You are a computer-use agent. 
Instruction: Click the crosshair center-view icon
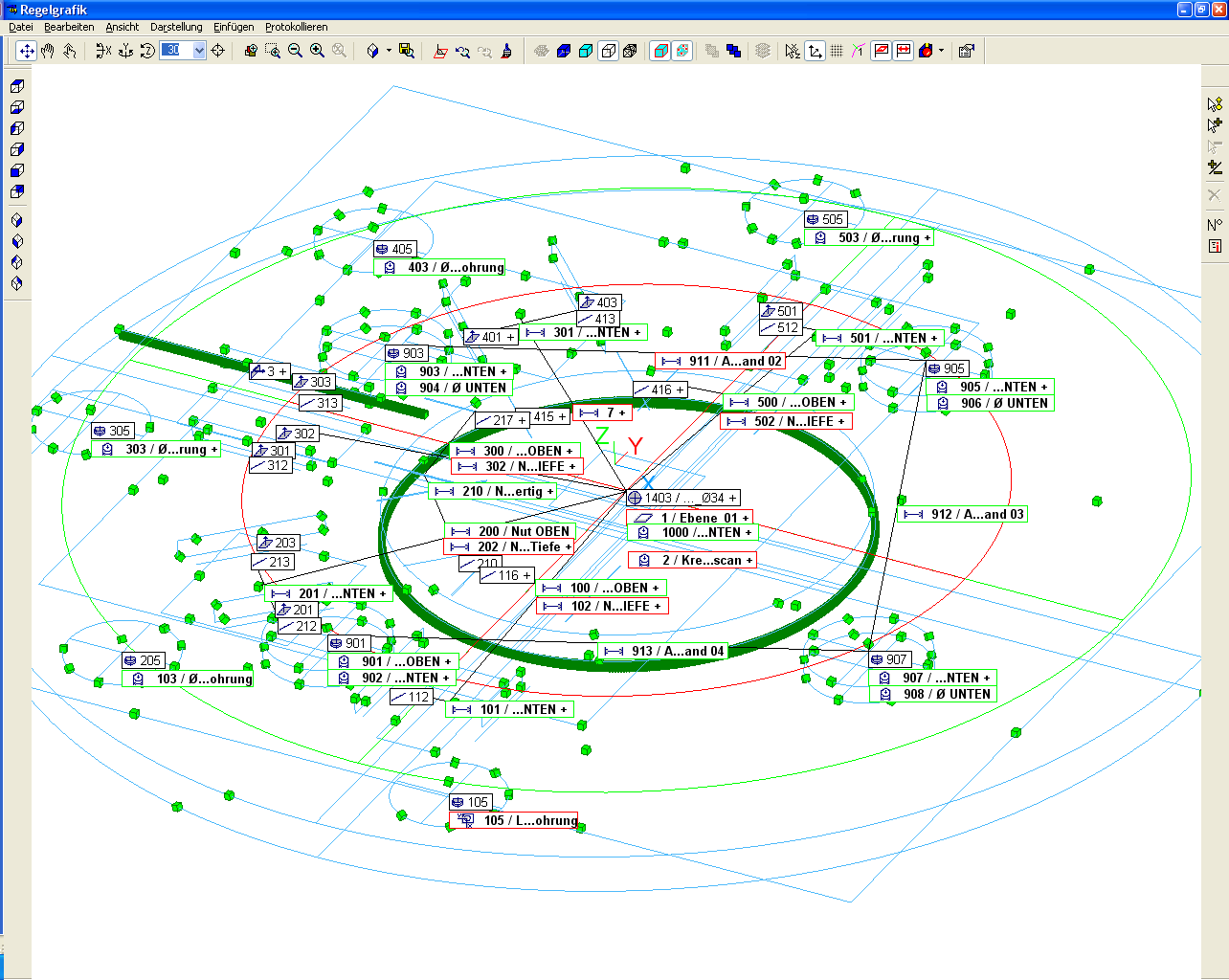[218, 51]
